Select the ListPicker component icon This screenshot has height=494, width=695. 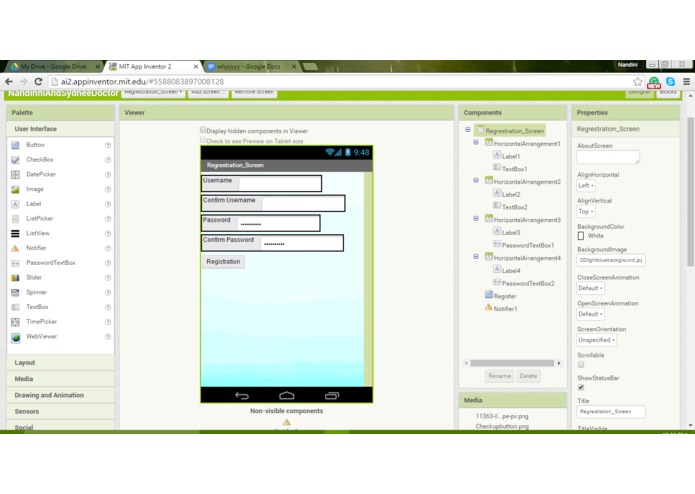(15, 218)
